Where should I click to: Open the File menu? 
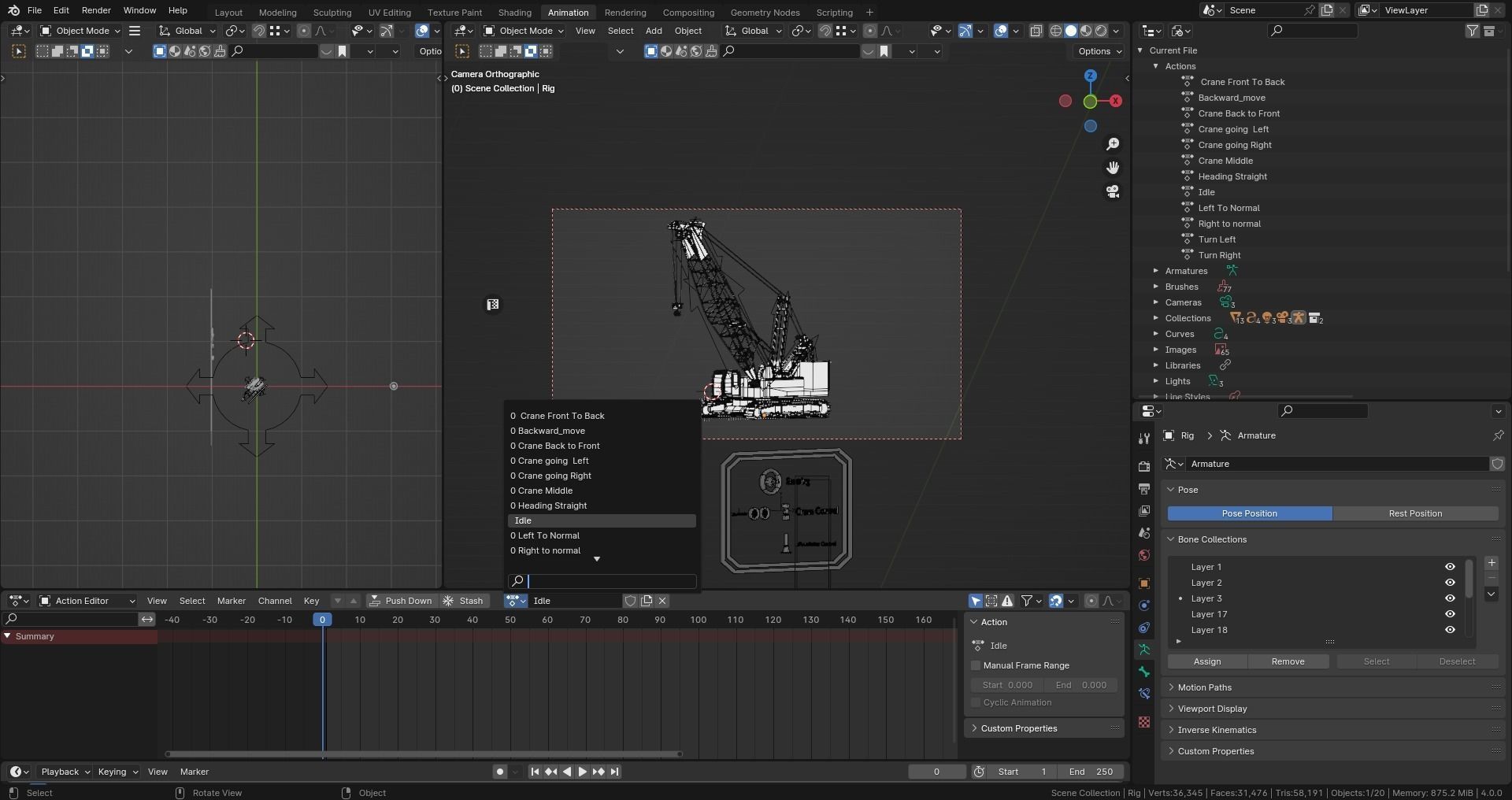coord(35,10)
